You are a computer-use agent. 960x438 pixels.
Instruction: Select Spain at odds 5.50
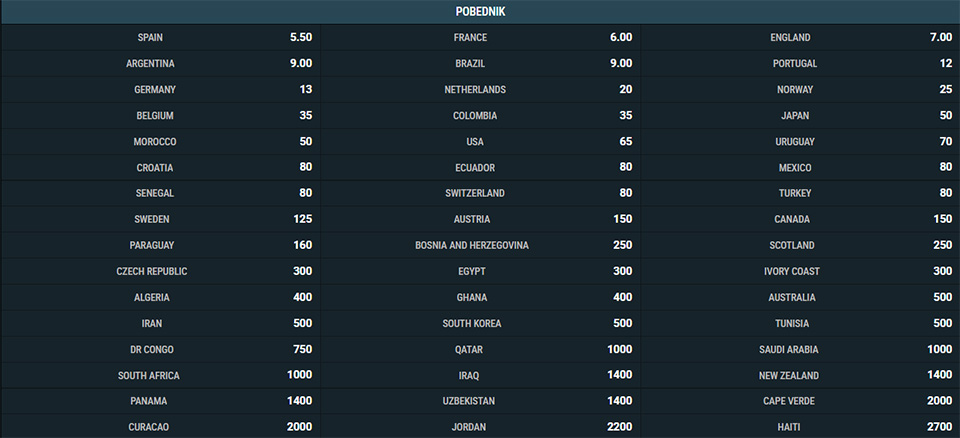(160, 37)
